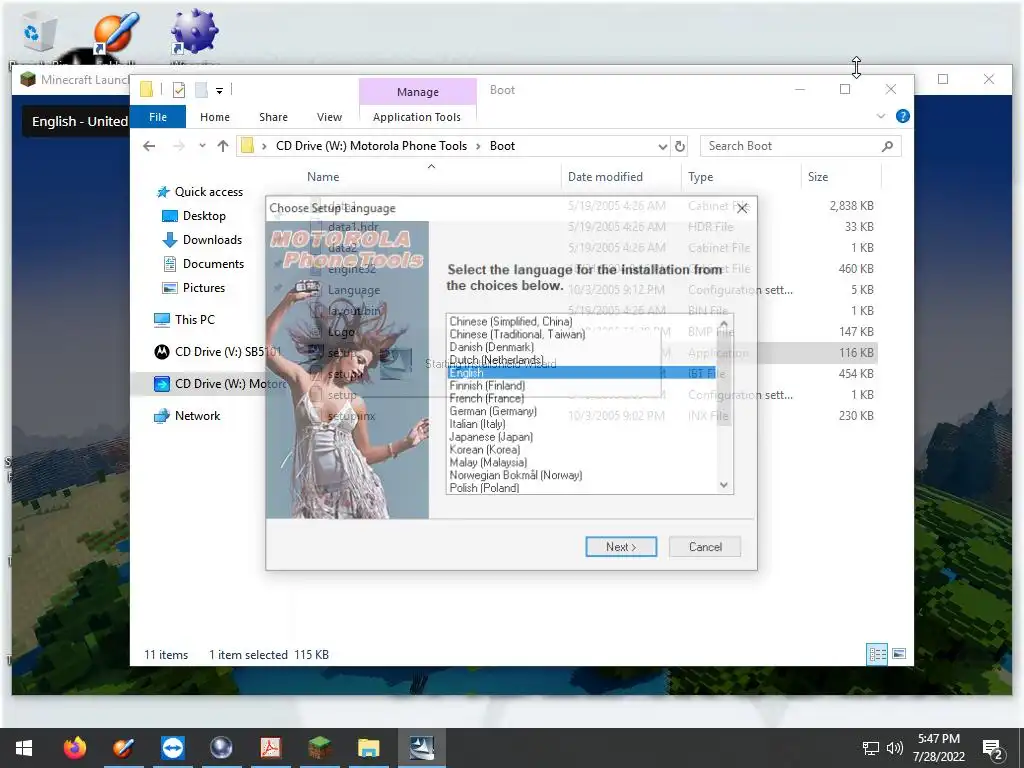Switch to details view layout icon
This screenshot has width=1024, height=768.
coord(876,654)
